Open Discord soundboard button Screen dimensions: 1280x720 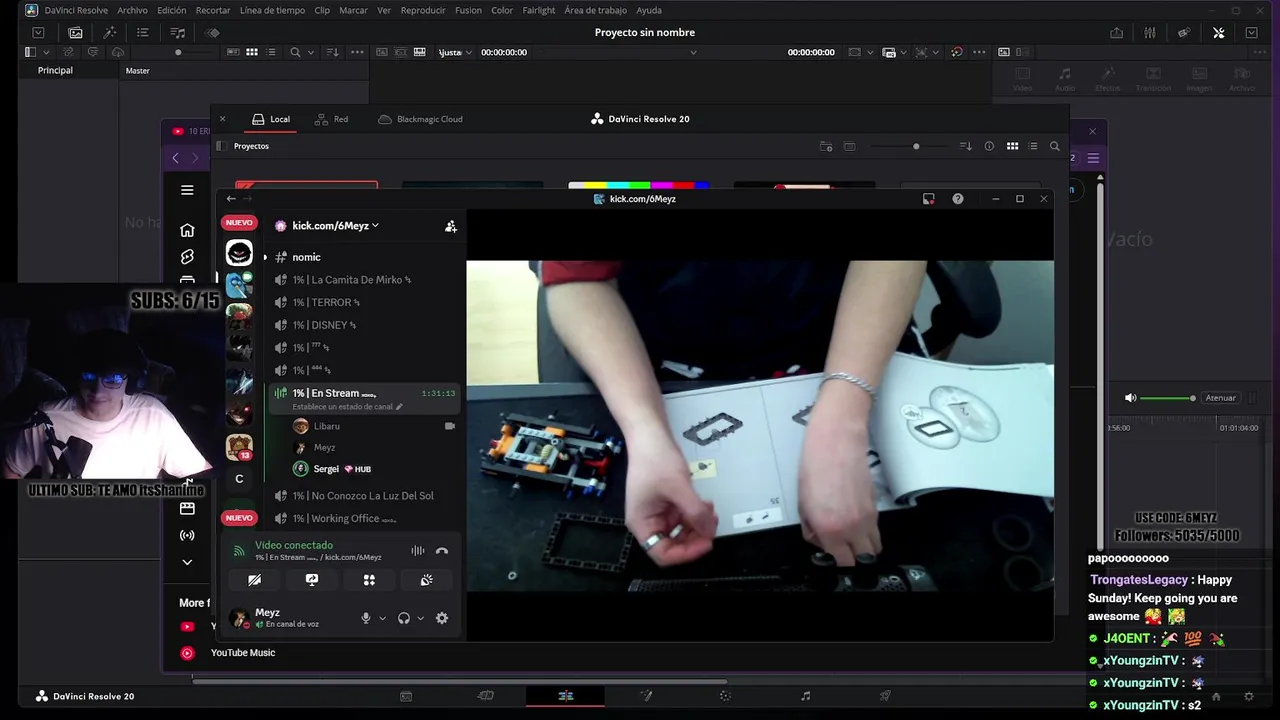(426, 580)
